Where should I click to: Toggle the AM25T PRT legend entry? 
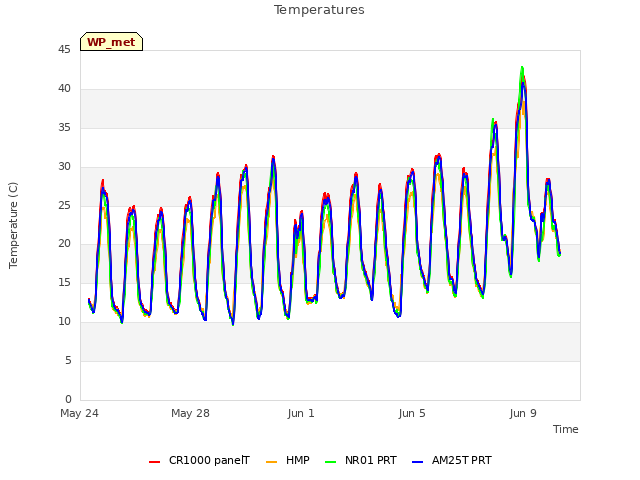452,460
